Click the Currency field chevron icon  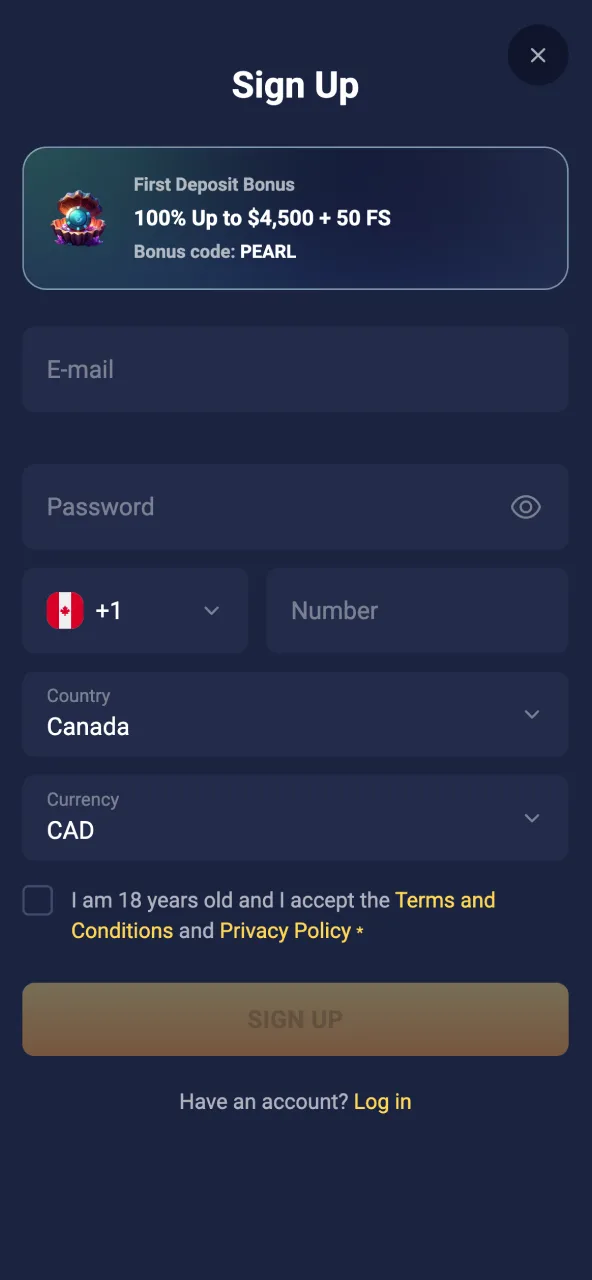[x=531, y=818]
